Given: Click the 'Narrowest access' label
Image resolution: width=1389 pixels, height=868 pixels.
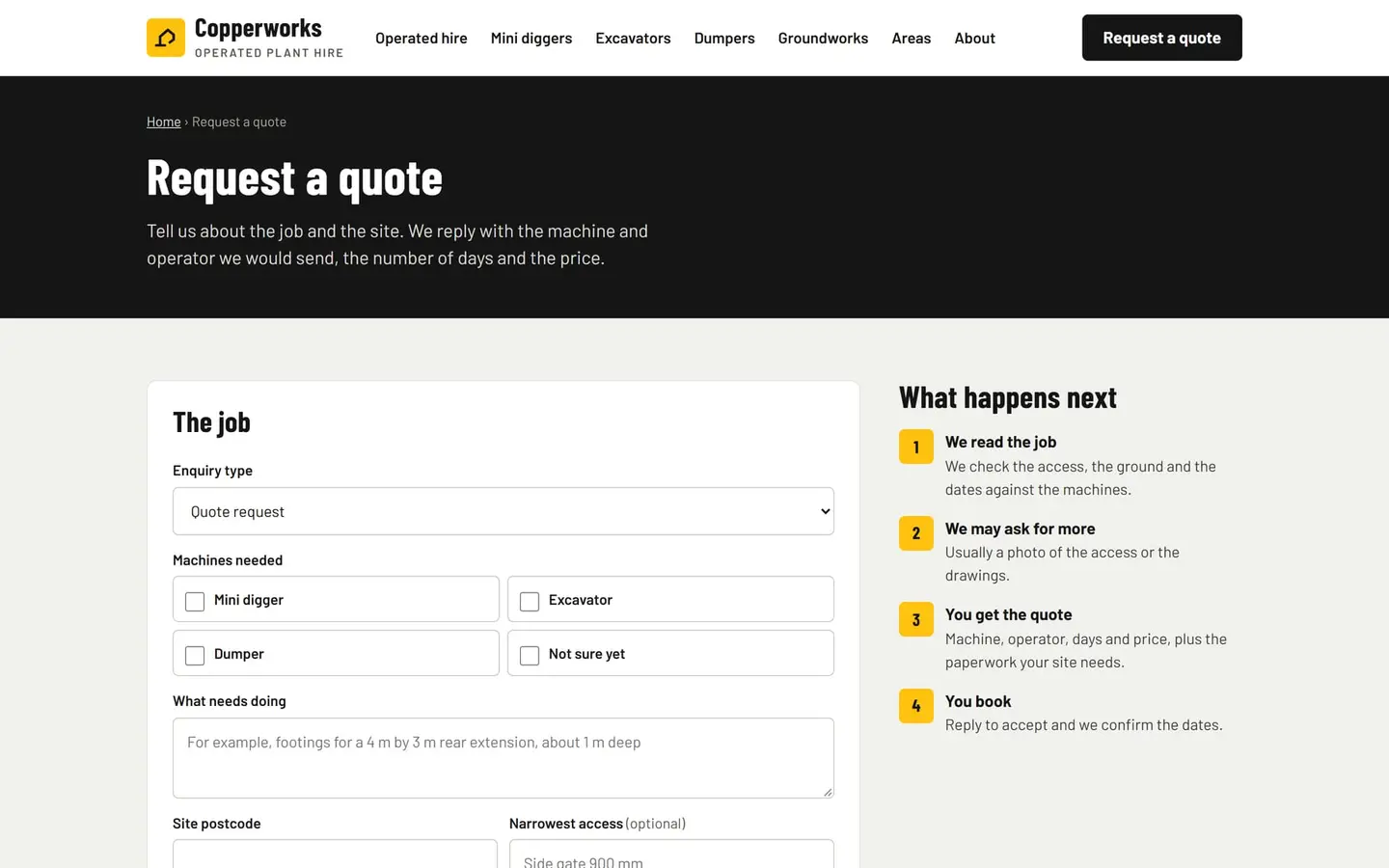Looking at the screenshot, I should click(566, 824).
